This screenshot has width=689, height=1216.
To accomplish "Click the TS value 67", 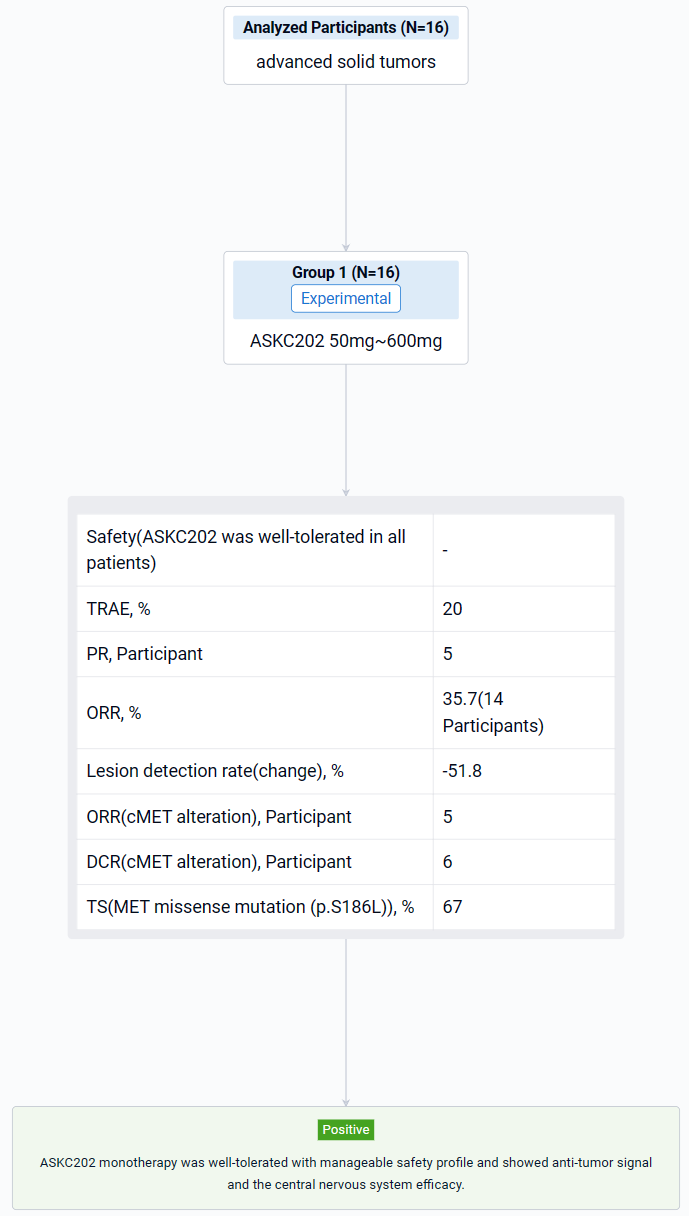I will point(453,907).
